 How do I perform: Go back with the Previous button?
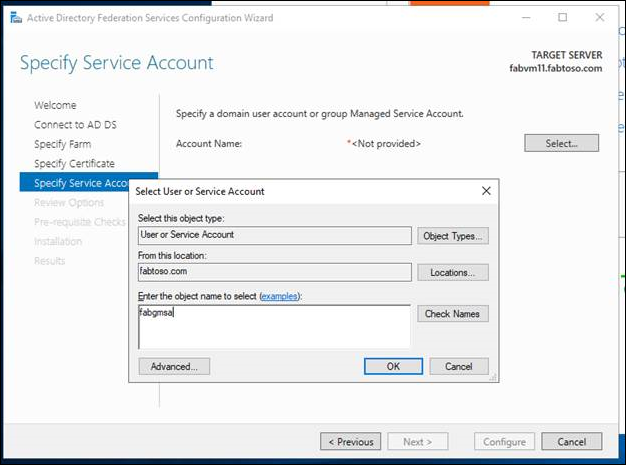[350, 441]
